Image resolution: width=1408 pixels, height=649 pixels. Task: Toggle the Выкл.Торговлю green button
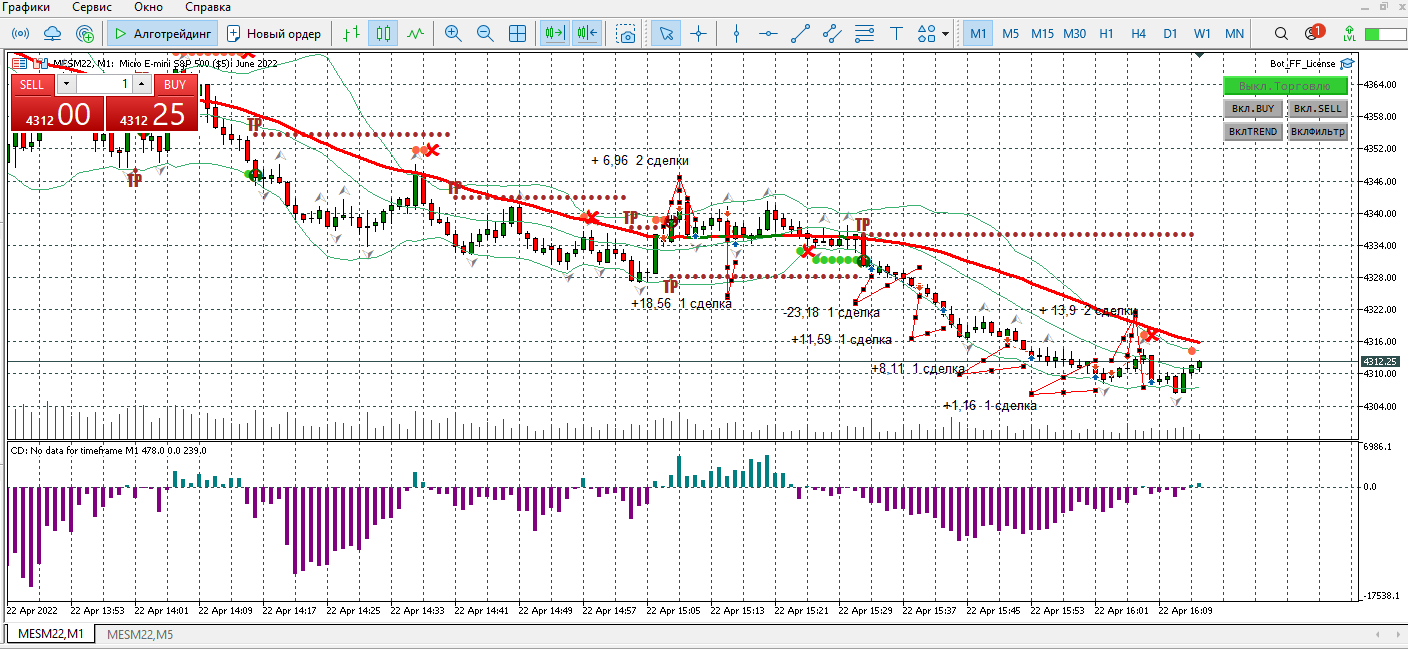[1285, 86]
